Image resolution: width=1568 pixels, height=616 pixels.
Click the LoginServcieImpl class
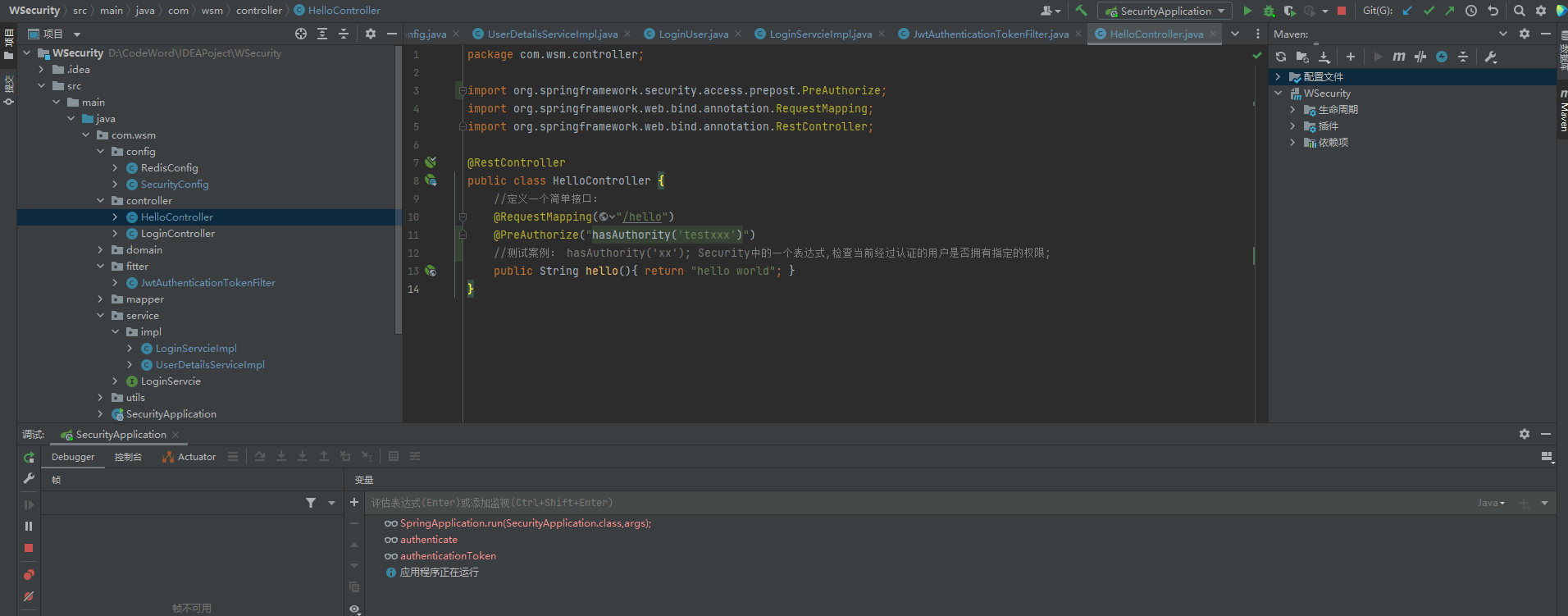pos(196,349)
